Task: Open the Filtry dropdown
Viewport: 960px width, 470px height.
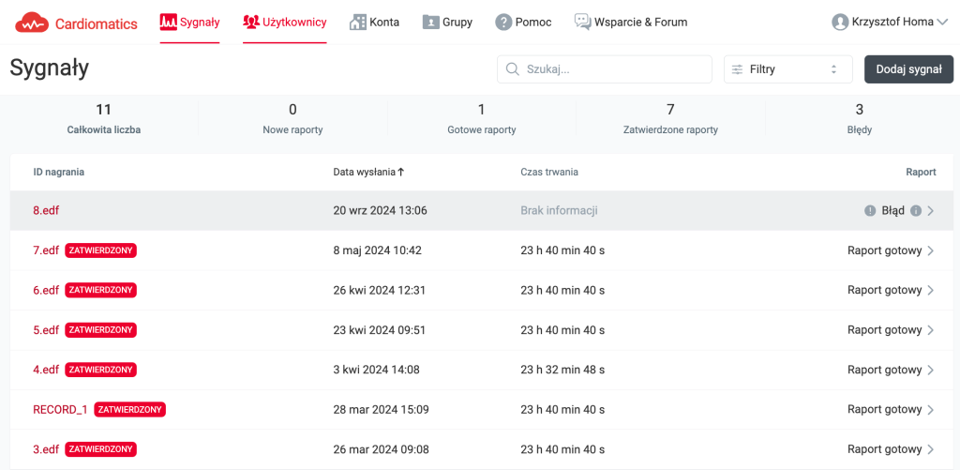Action: [784, 69]
